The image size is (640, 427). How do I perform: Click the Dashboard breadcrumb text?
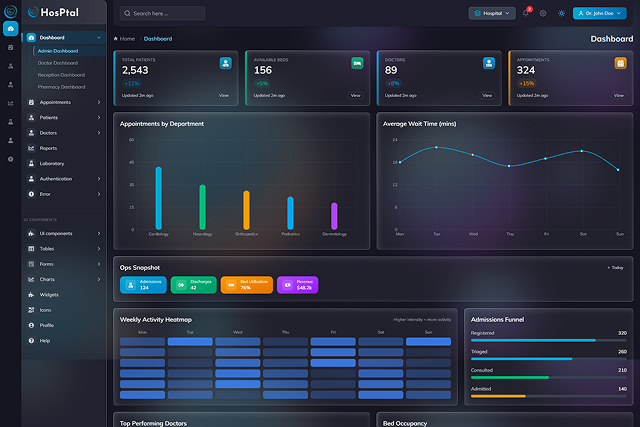pyautogui.click(x=158, y=39)
